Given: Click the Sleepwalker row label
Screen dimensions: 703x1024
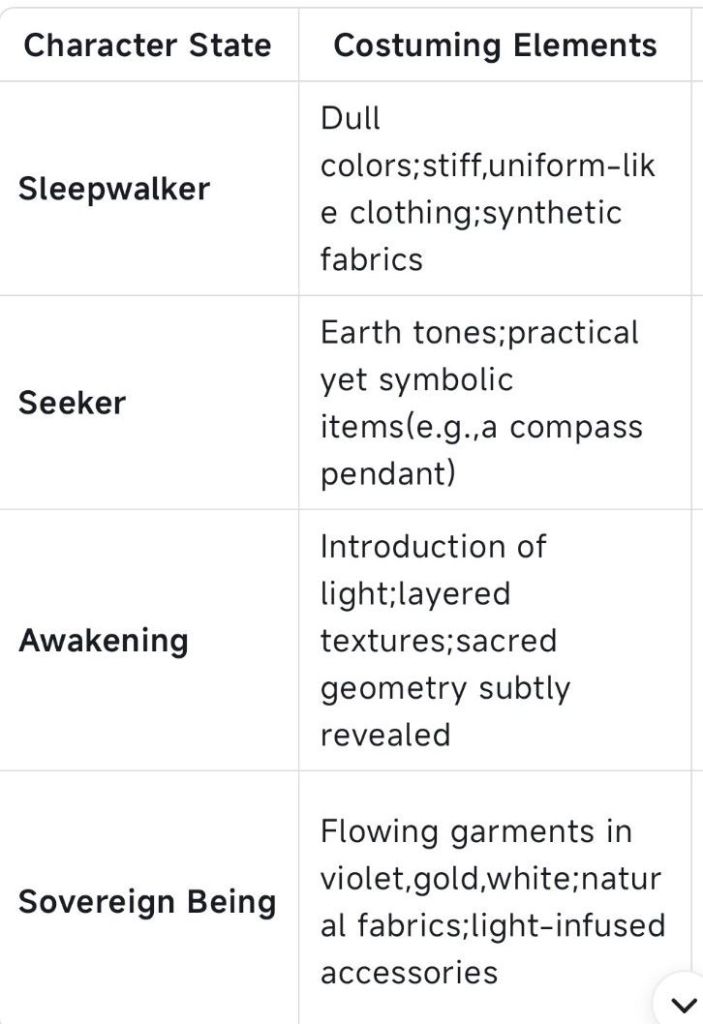Looking at the screenshot, I should (114, 189).
